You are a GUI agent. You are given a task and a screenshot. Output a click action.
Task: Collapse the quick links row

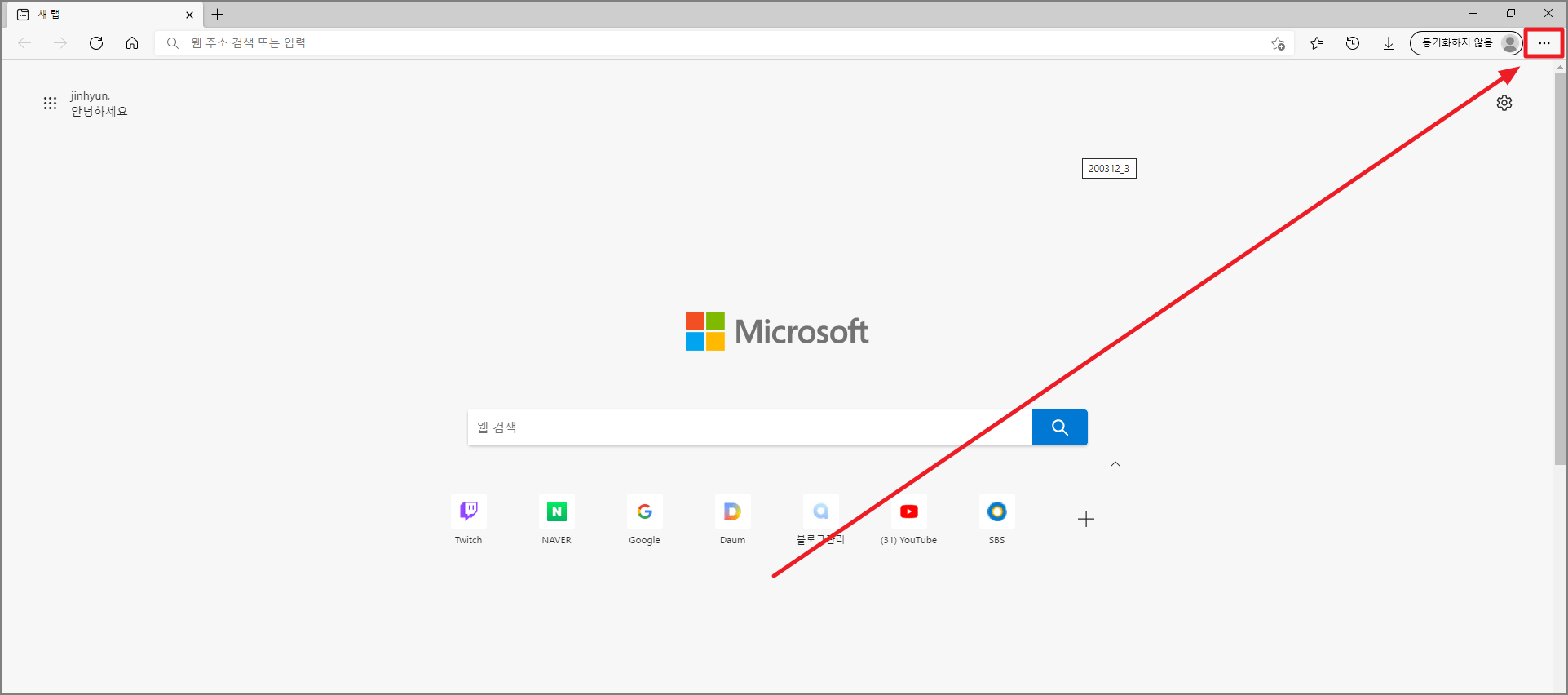(1115, 464)
